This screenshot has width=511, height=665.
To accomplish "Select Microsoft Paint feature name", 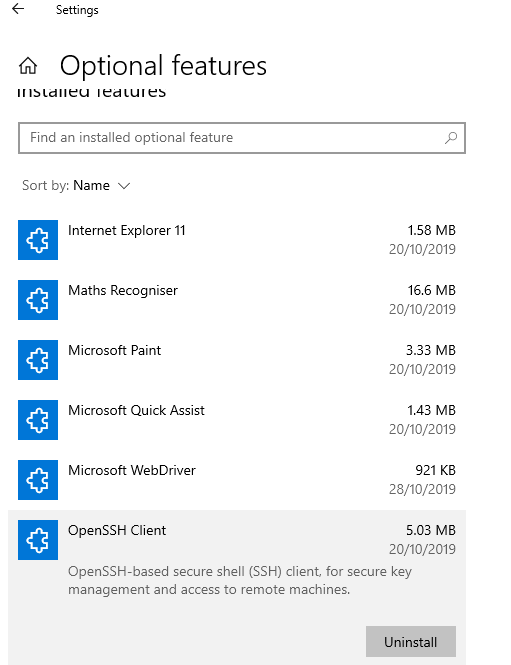I will pyautogui.click(x=114, y=350).
